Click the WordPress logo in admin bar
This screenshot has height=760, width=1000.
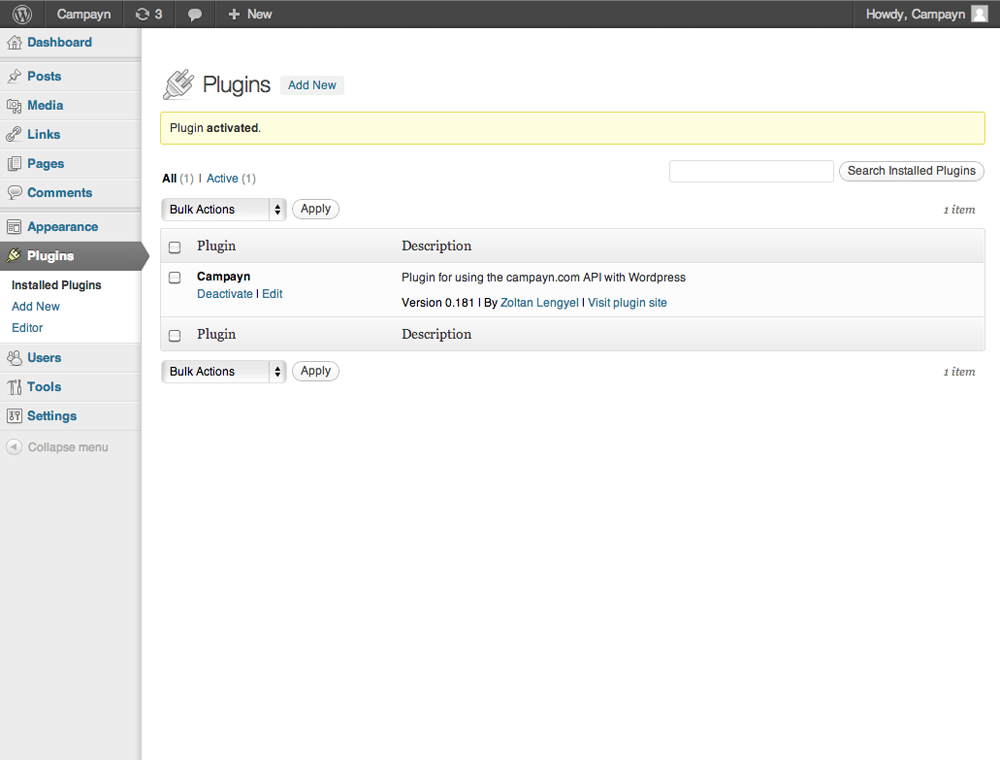[x=22, y=14]
